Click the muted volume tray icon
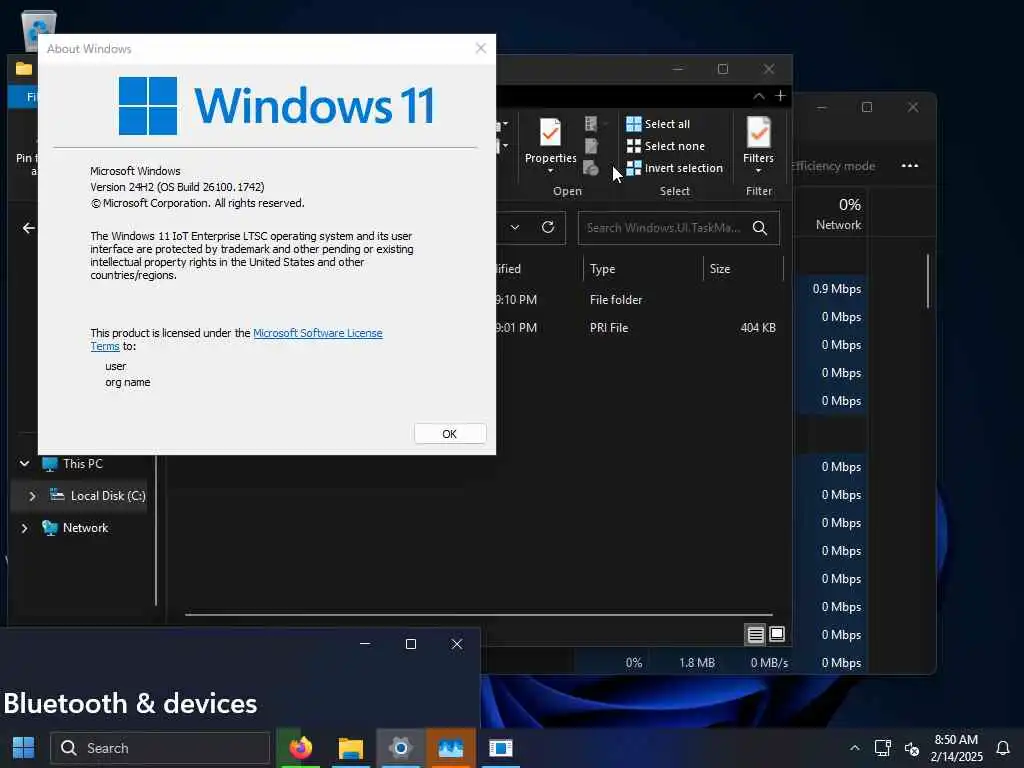Screen dimensions: 1024x768 coord(912,748)
